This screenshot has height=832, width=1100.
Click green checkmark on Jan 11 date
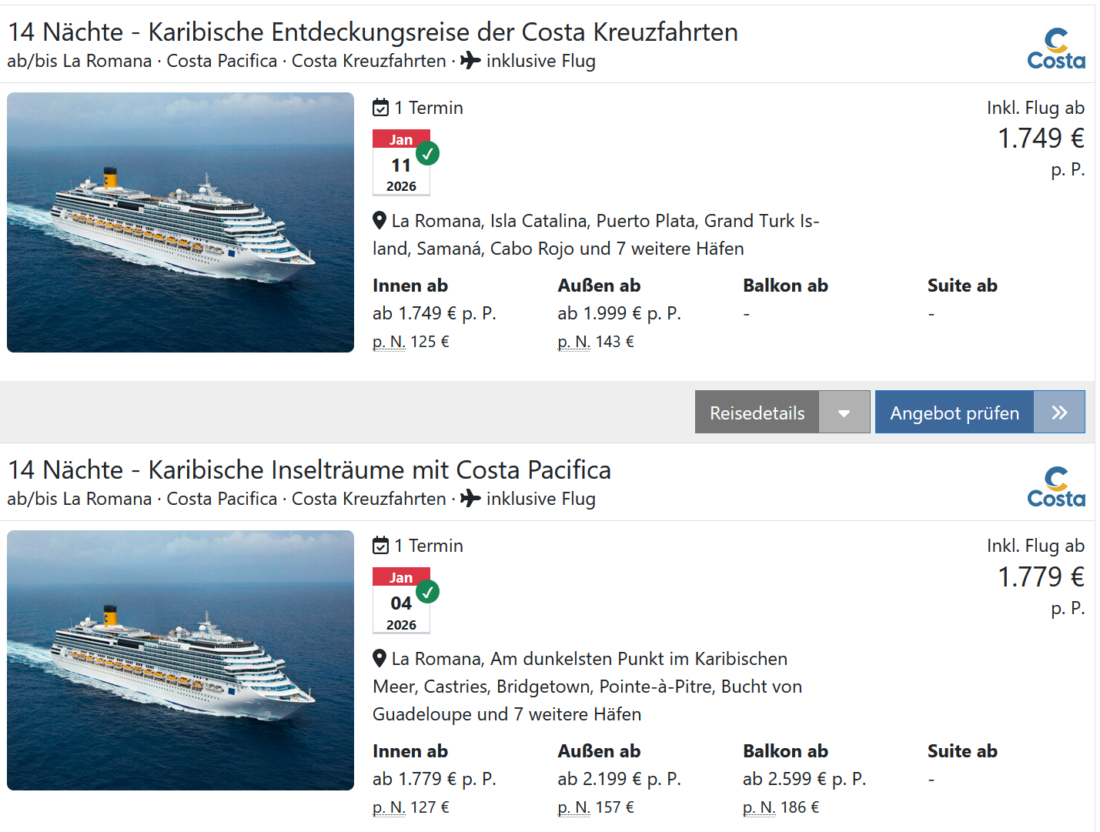tap(428, 154)
